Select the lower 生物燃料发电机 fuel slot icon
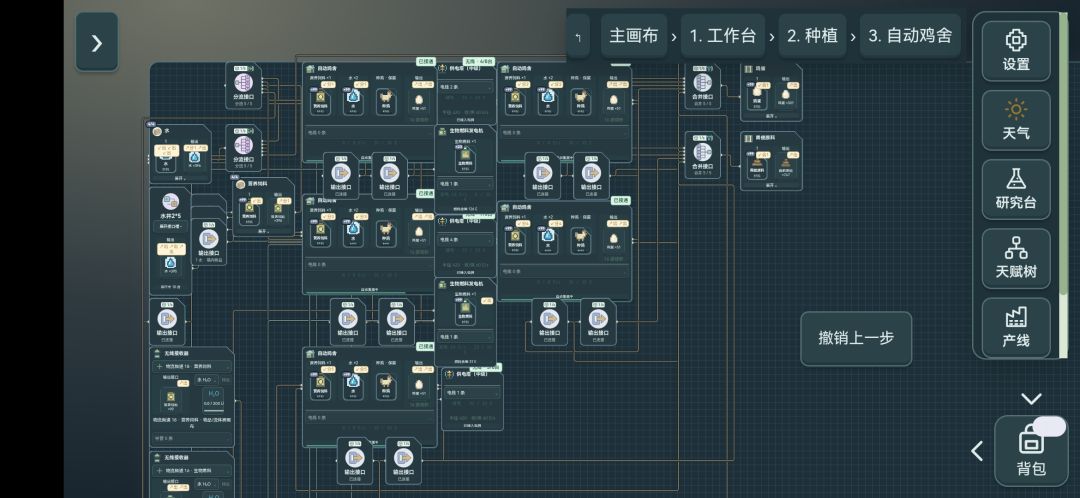The image size is (1080, 498). tap(465, 312)
